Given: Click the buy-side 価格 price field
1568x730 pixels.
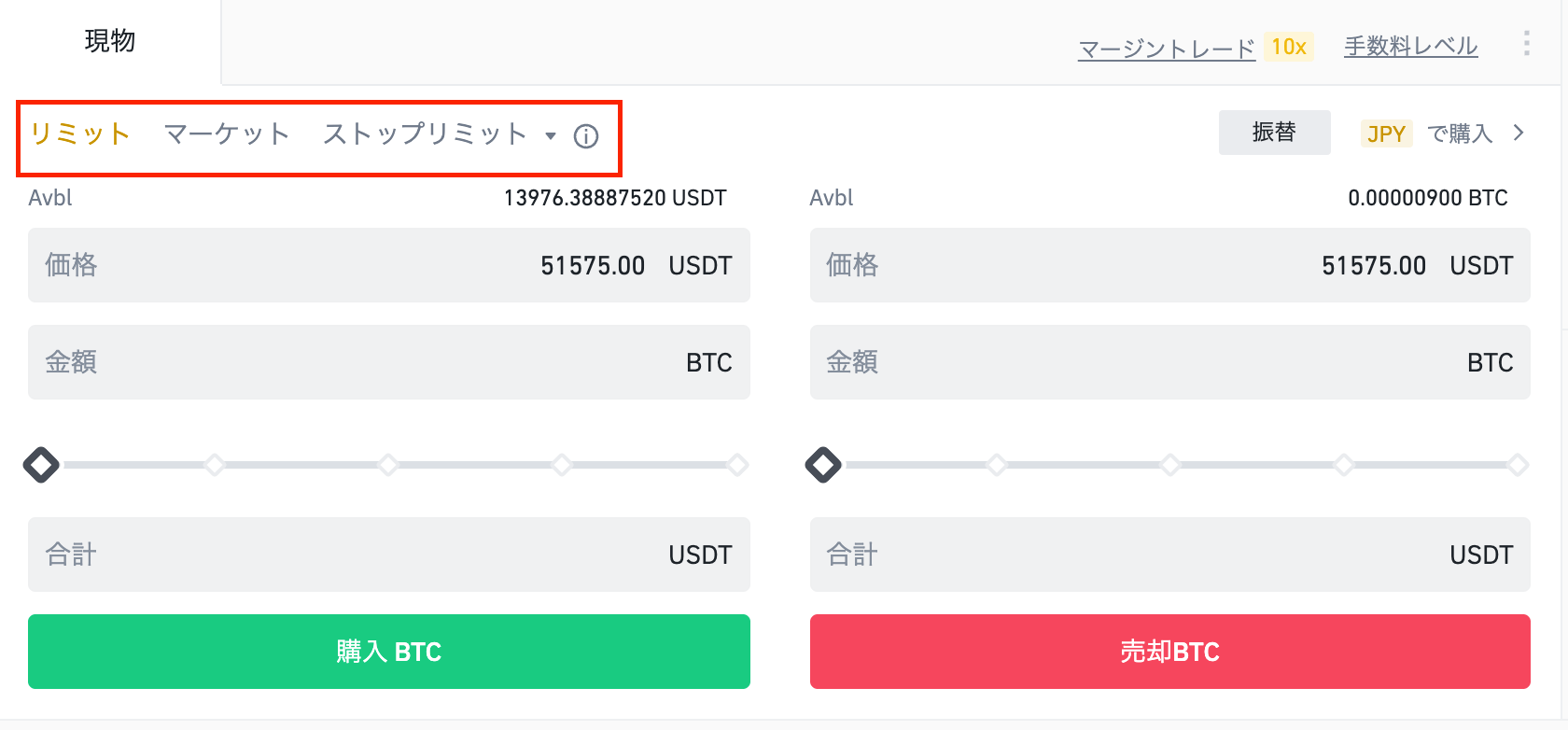Looking at the screenshot, I should [389, 265].
